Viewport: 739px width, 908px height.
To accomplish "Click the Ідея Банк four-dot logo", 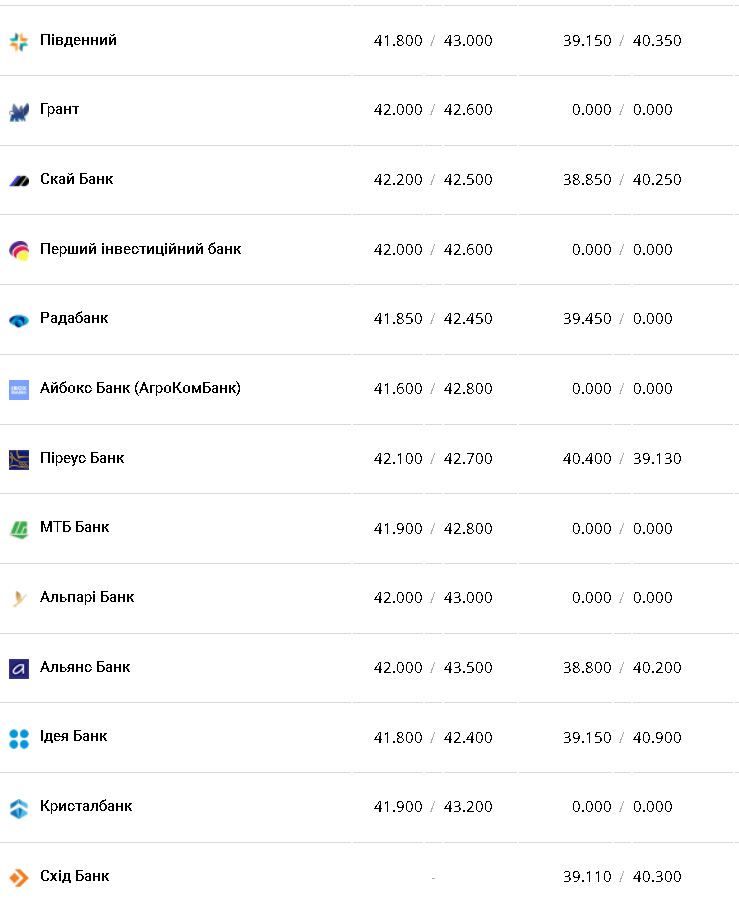I will pyautogui.click(x=19, y=738).
